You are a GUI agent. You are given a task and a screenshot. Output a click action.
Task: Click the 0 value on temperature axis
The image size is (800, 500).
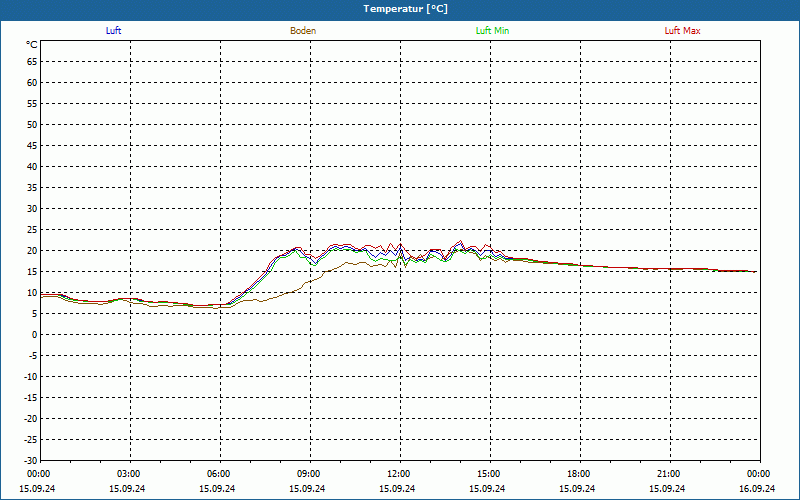[35, 335]
